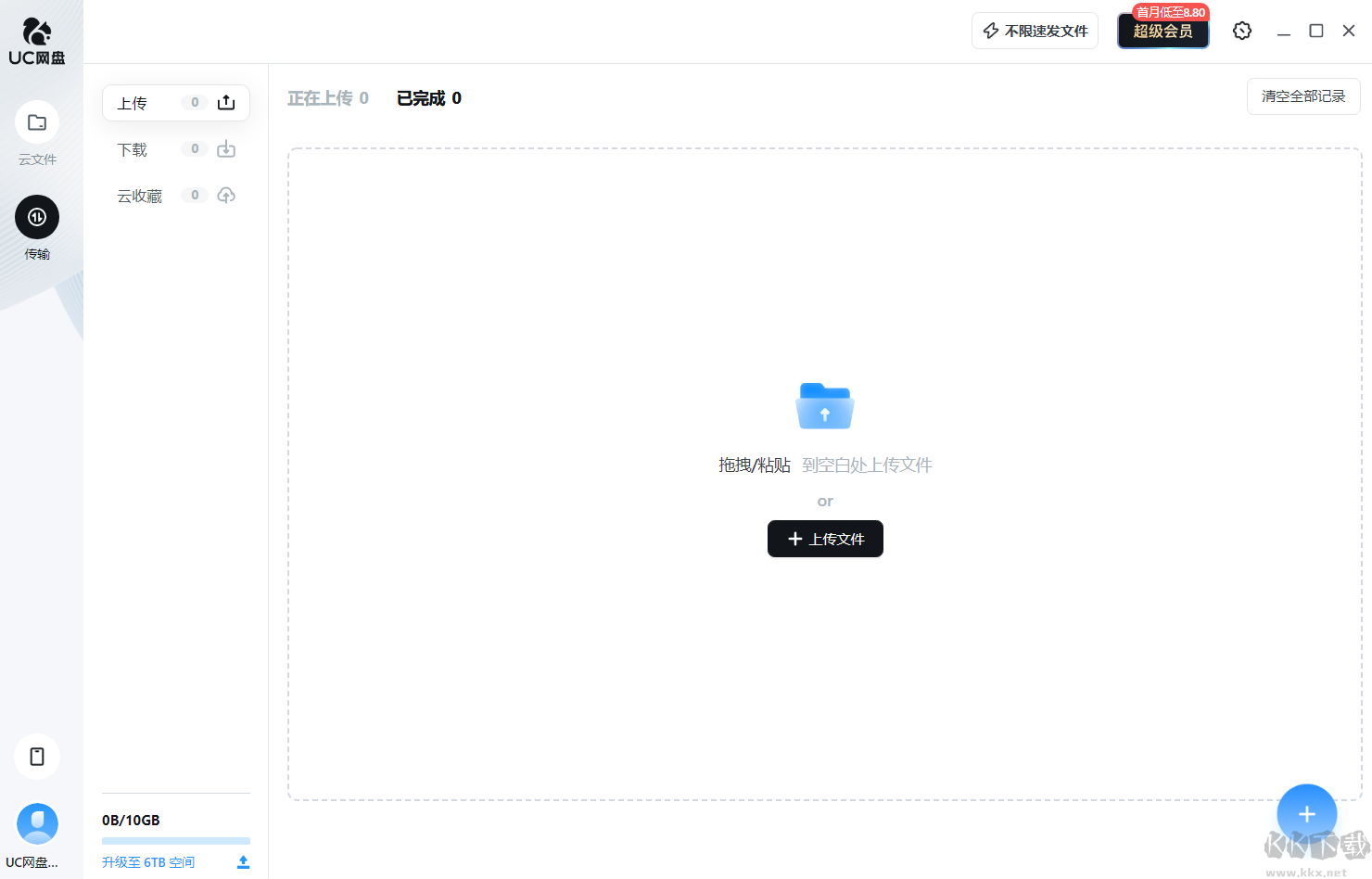This screenshot has height=879, width=1372.
Task: Open the 不限速发文件 feature
Action: tap(1035, 30)
